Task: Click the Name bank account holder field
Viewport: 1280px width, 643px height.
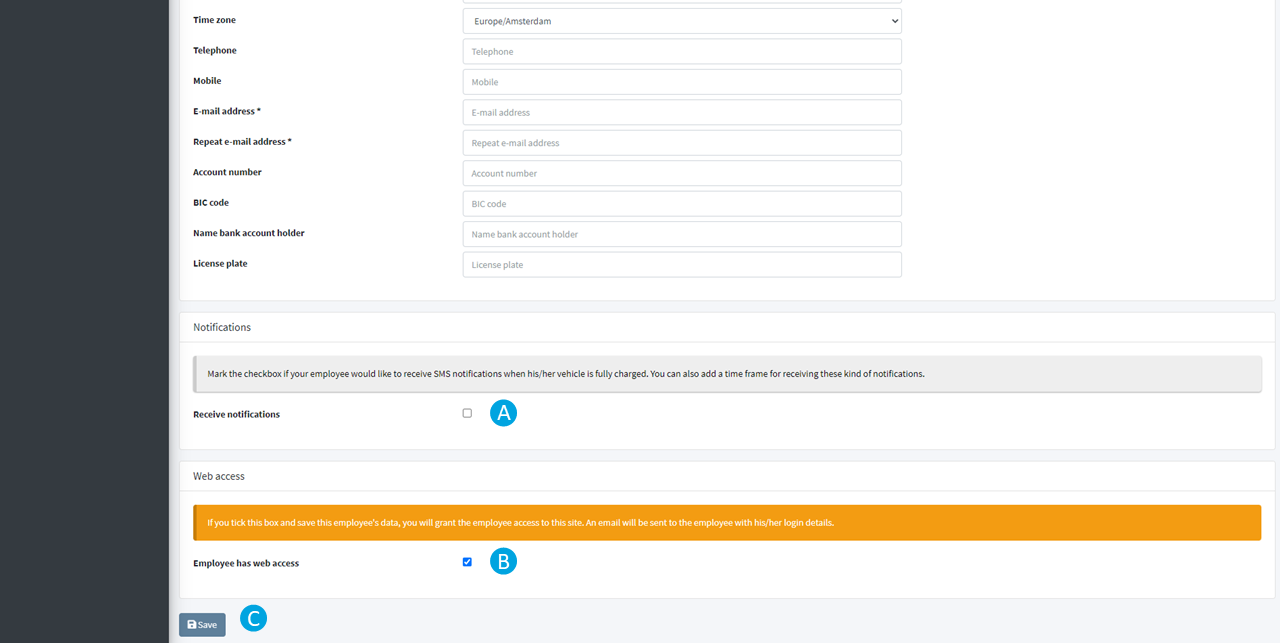Action: pos(682,234)
